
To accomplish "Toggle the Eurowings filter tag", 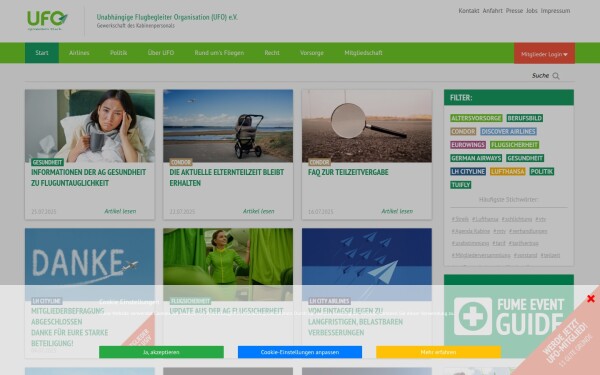I will click(x=468, y=145).
